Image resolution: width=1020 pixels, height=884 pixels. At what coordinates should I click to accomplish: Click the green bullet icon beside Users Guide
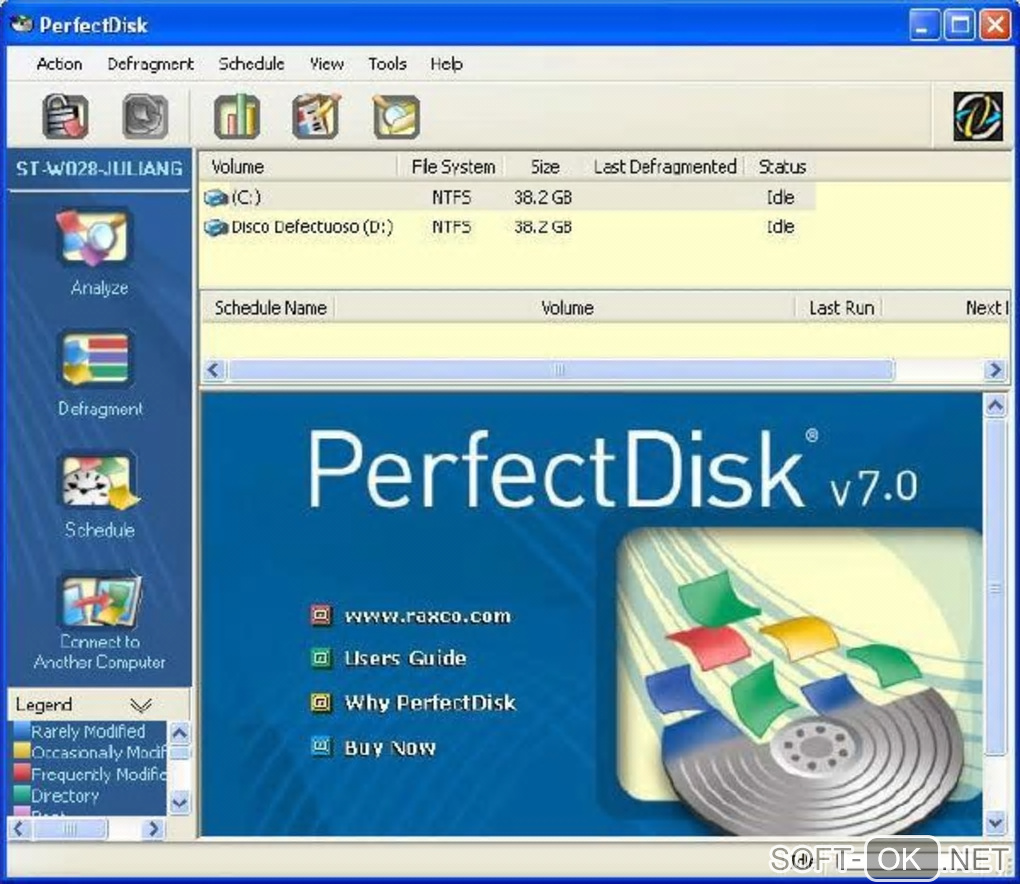point(321,658)
